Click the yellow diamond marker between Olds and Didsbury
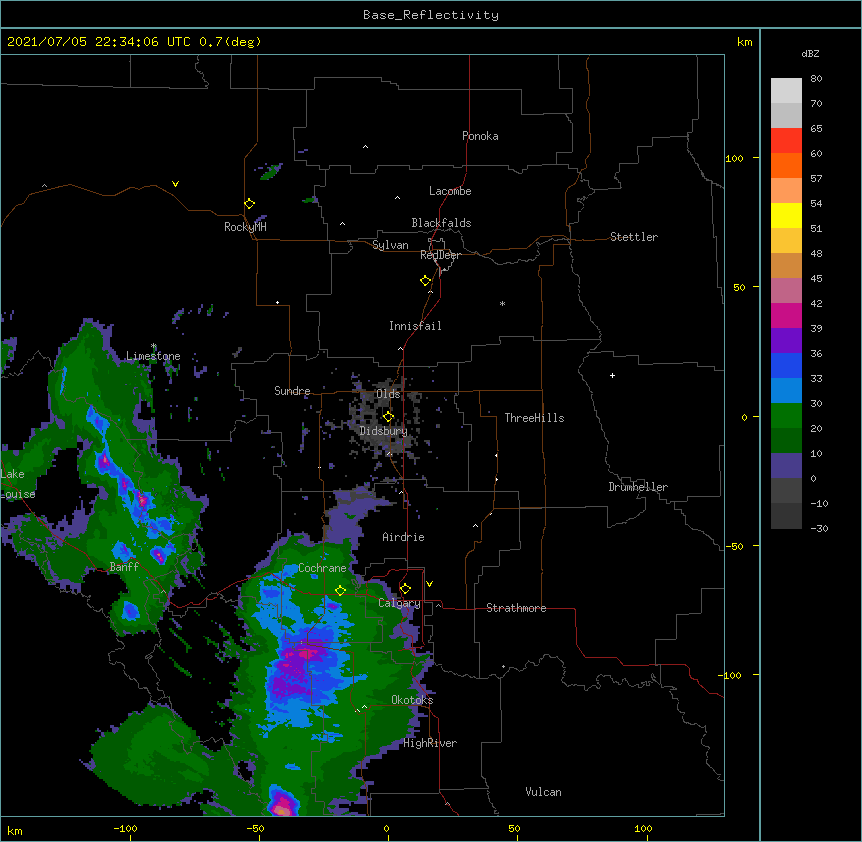The height and width of the screenshot is (842, 862). point(388,416)
